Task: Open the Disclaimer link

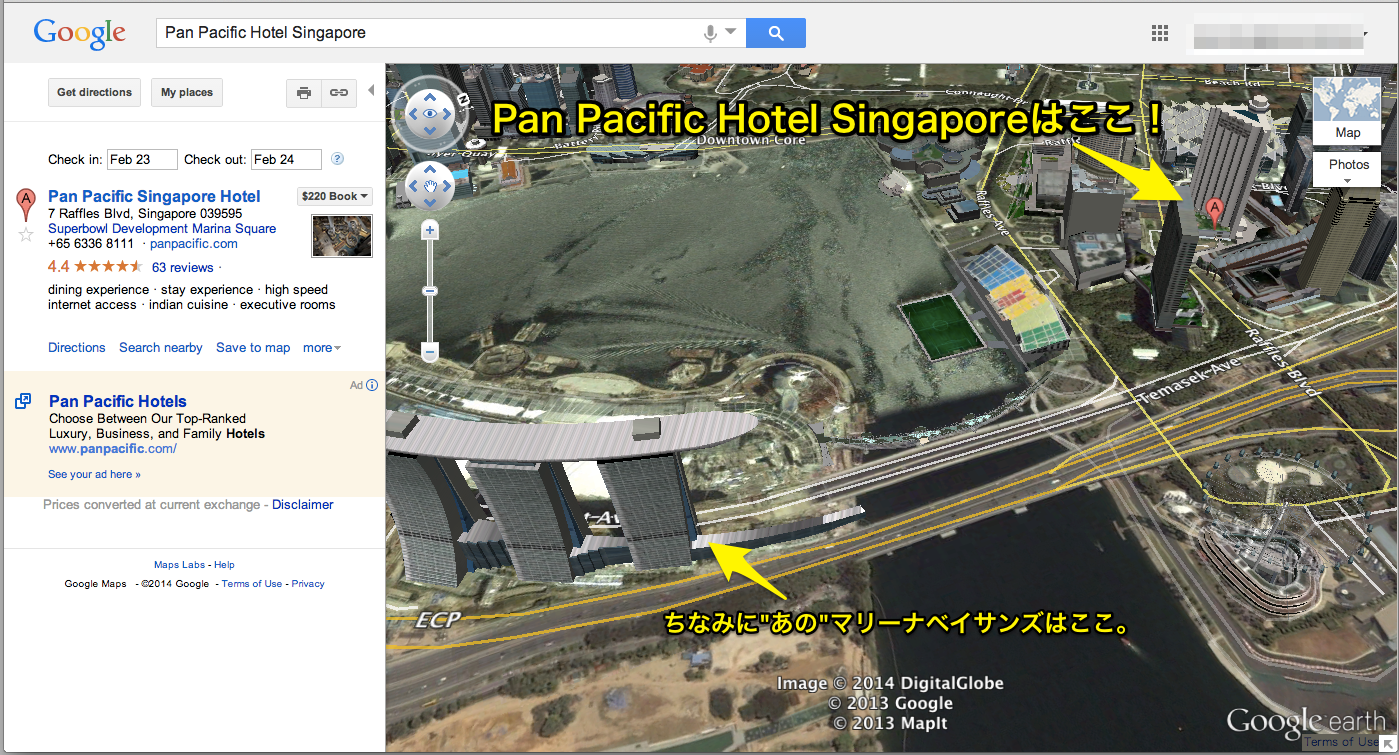Action: (303, 505)
